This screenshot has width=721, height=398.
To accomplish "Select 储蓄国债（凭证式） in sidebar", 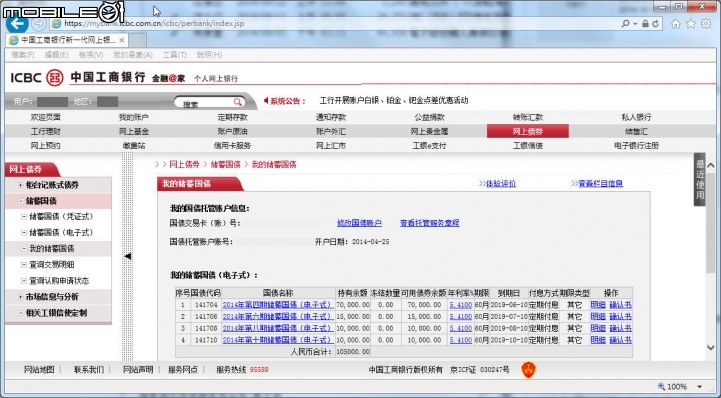I will point(62,216).
